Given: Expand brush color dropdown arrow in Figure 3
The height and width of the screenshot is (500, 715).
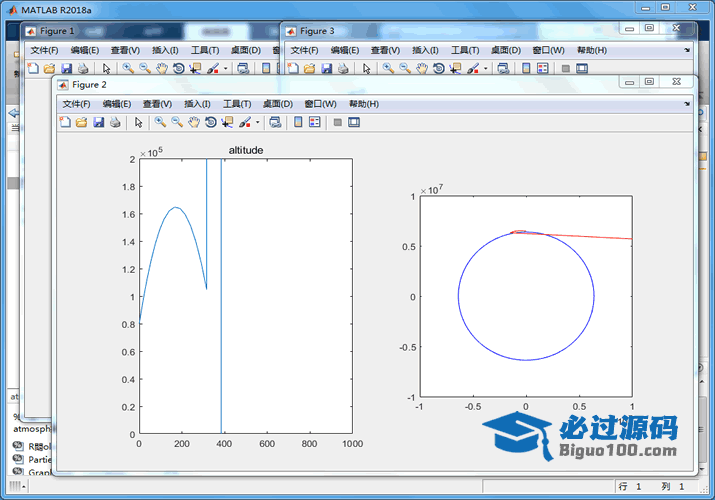Looking at the screenshot, I should [x=485, y=68].
